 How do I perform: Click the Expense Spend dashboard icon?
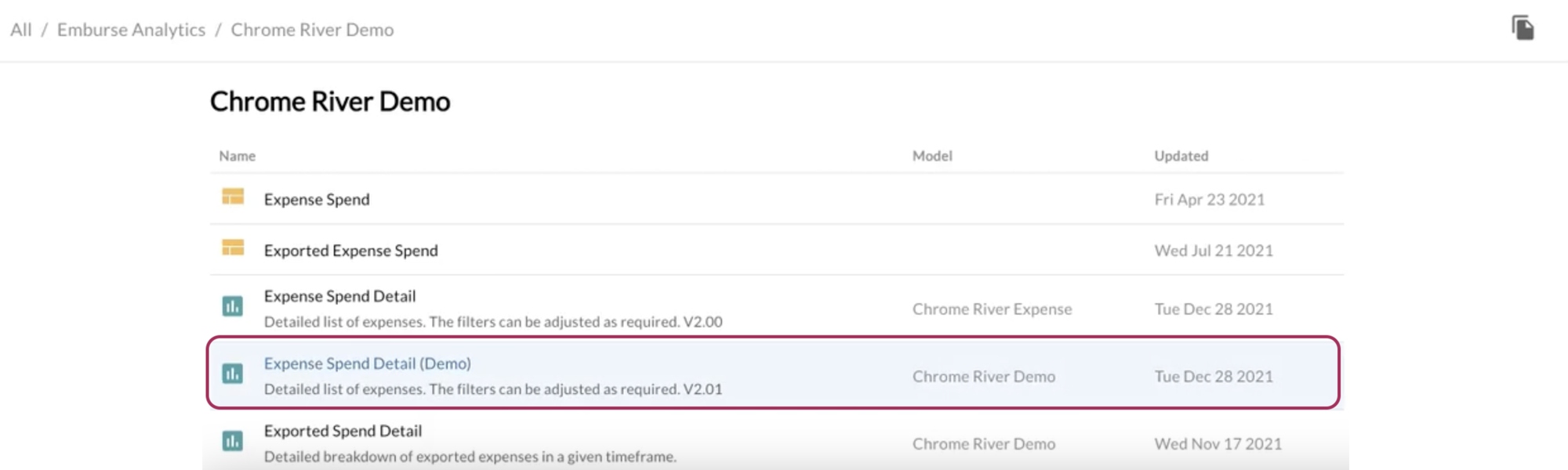pos(233,197)
